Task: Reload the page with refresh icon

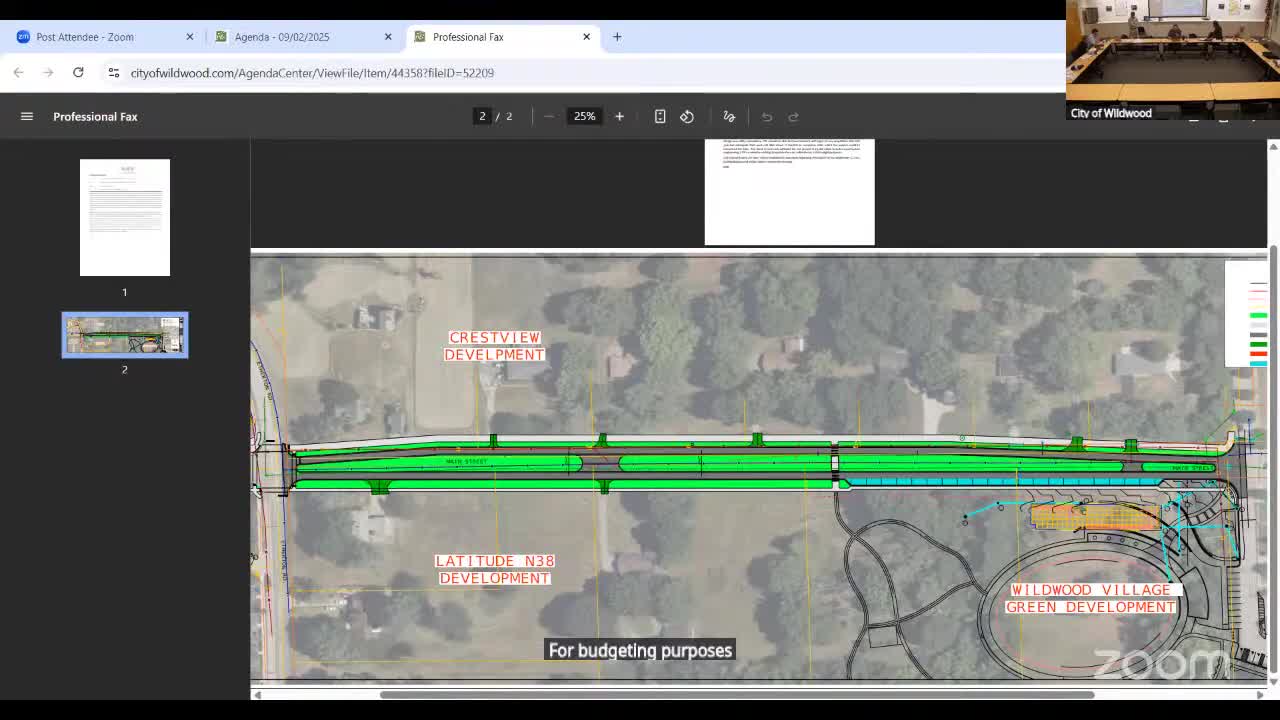Action: [x=78, y=72]
